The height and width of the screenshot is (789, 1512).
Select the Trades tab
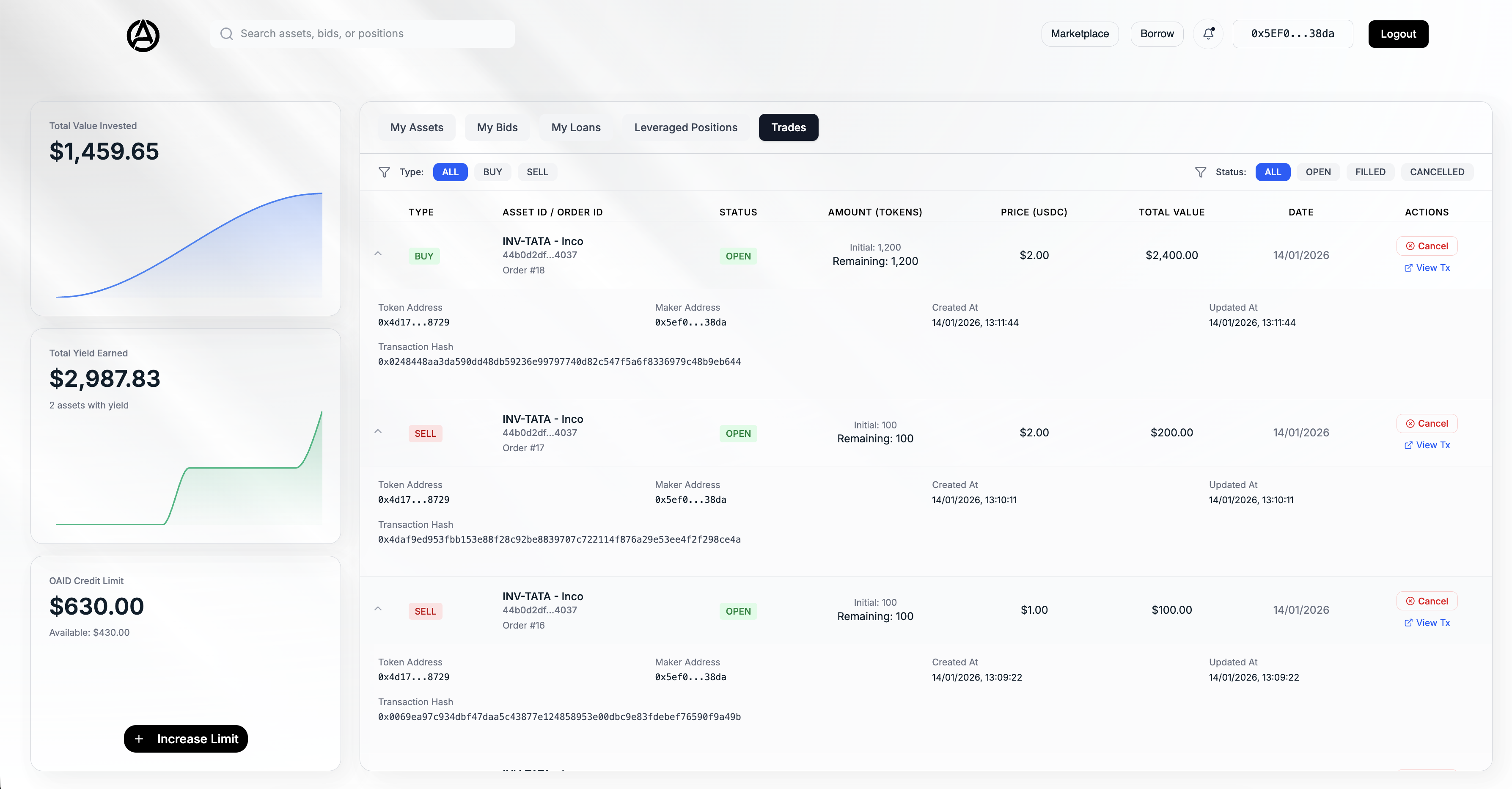pyautogui.click(x=788, y=127)
